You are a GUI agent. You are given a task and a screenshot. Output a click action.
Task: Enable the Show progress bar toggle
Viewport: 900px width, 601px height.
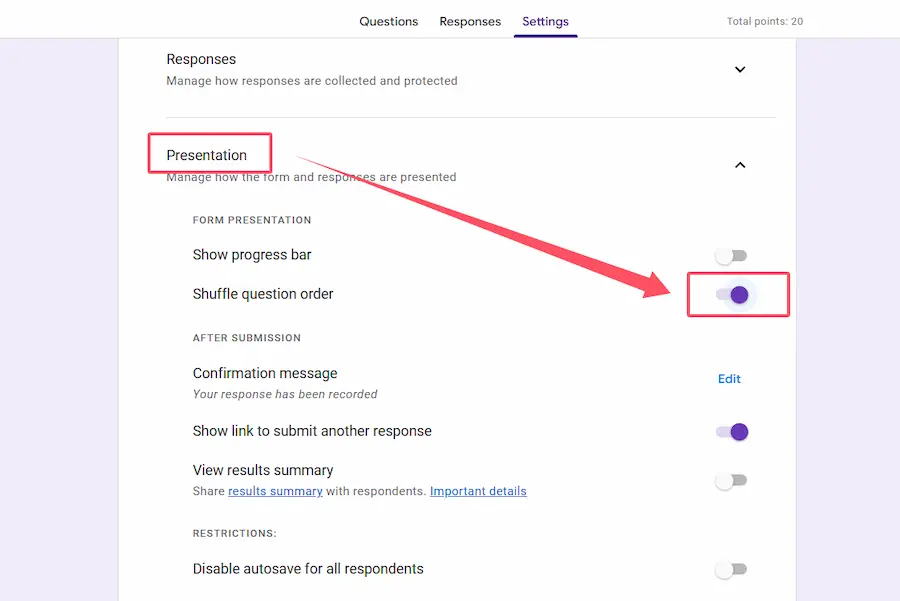pyautogui.click(x=731, y=256)
